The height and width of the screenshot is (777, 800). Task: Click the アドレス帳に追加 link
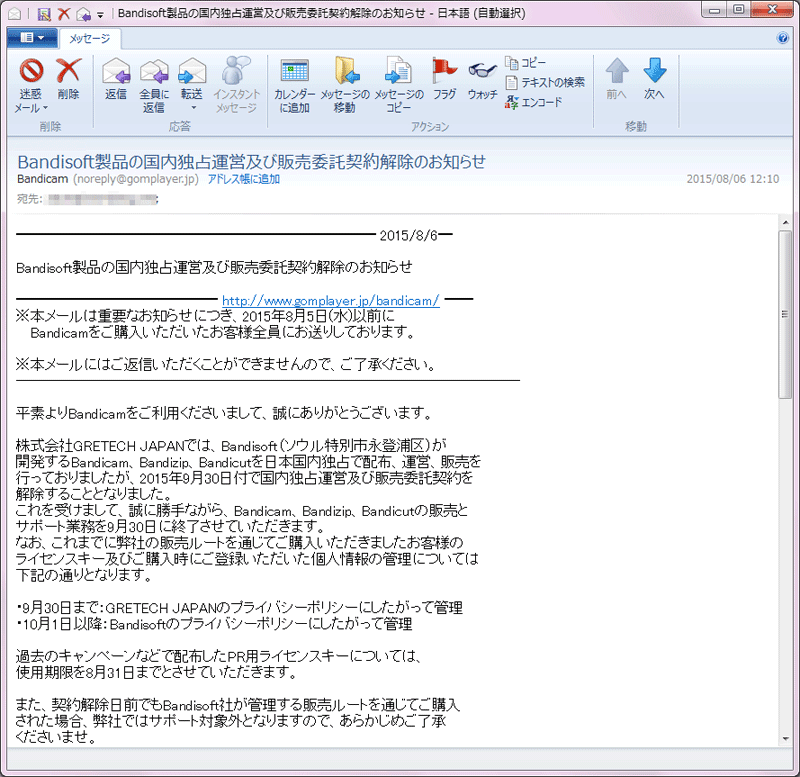click(x=243, y=179)
